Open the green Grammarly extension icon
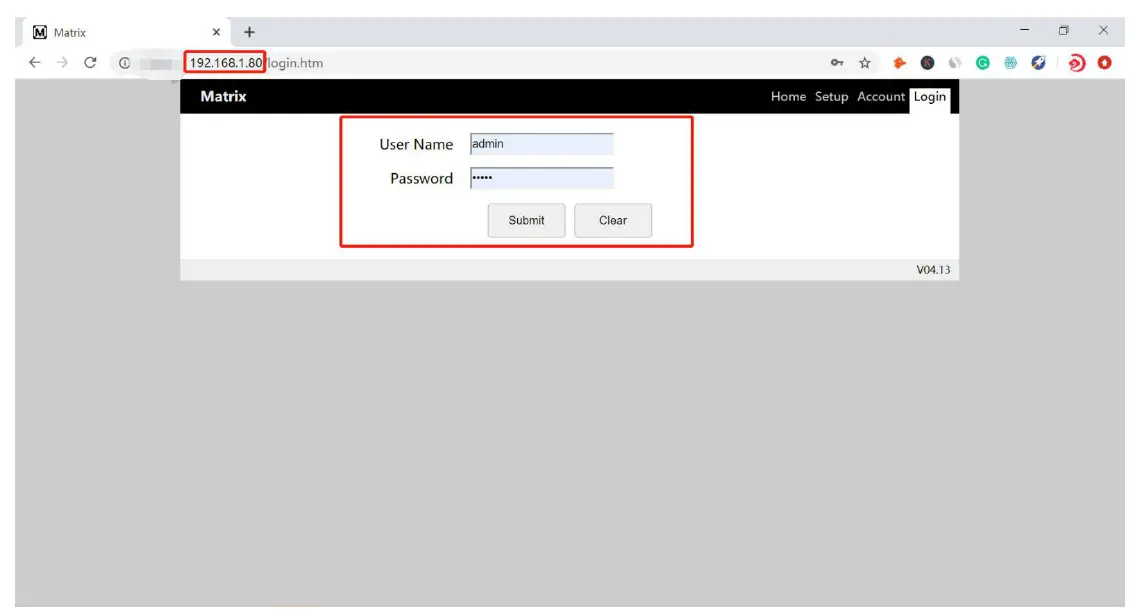This screenshot has width=1141, height=612. (982, 63)
